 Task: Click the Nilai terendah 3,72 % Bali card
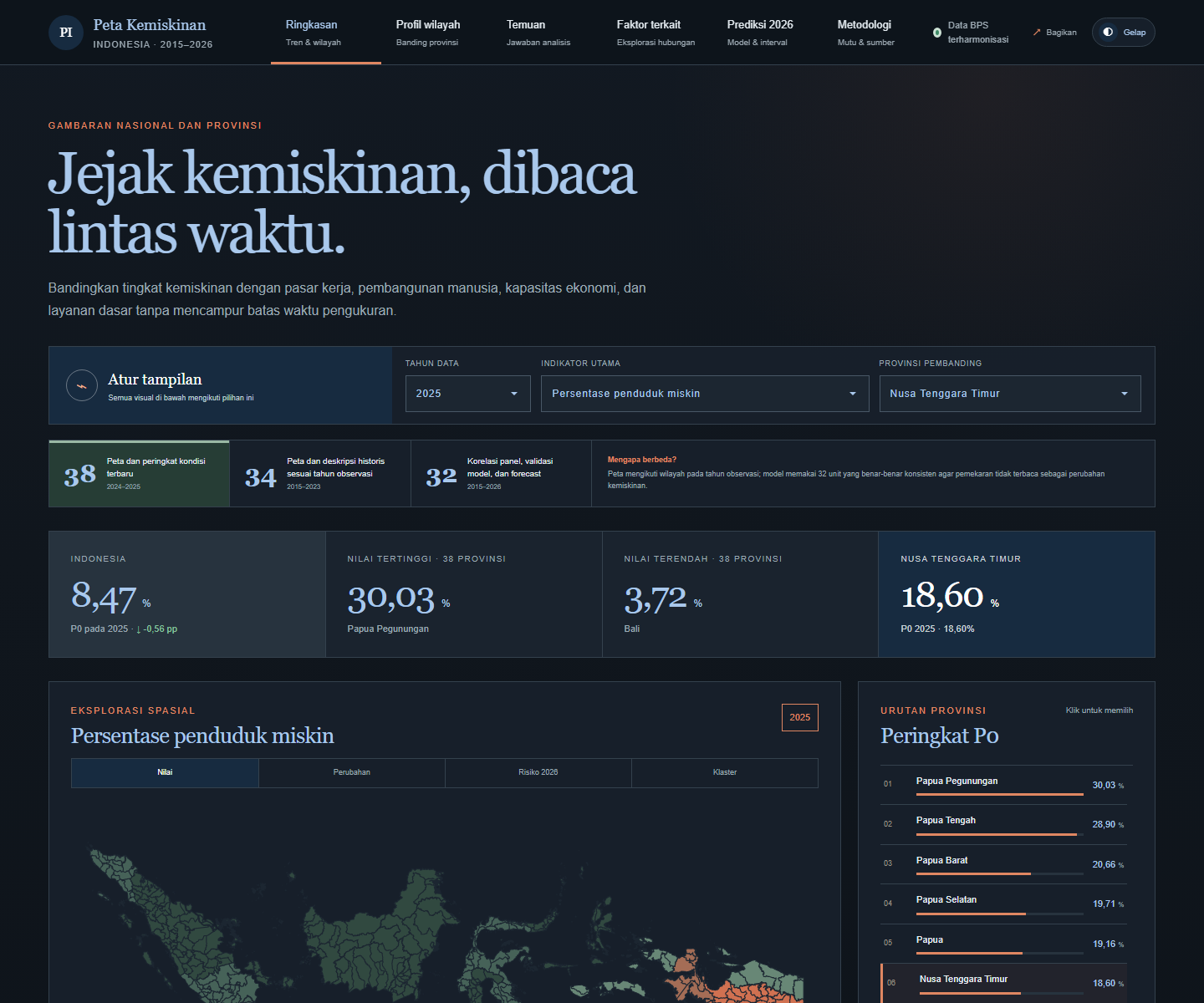[x=740, y=594]
